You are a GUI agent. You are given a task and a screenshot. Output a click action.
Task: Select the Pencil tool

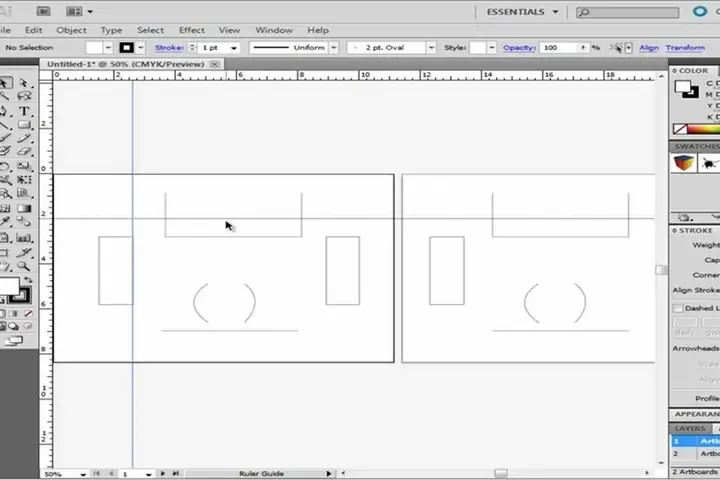point(23,138)
